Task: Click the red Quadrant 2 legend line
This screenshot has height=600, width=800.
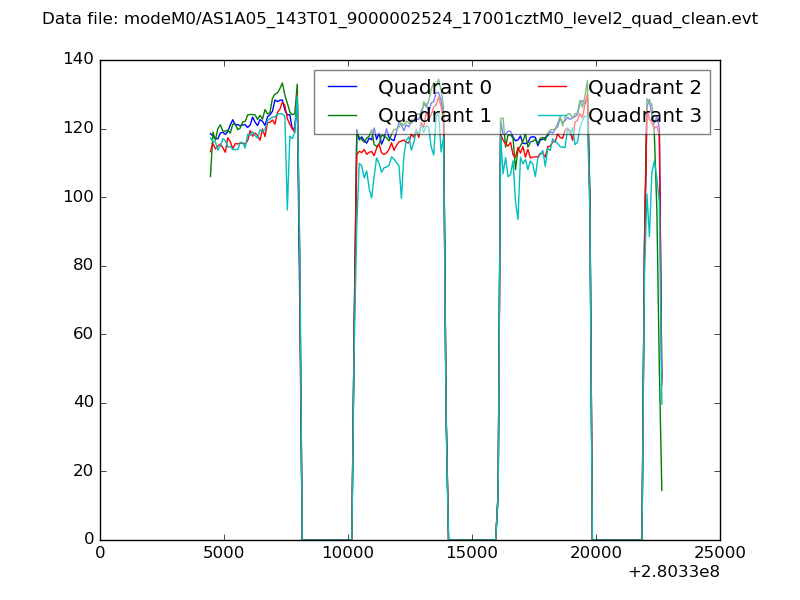Action: (553, 88)
